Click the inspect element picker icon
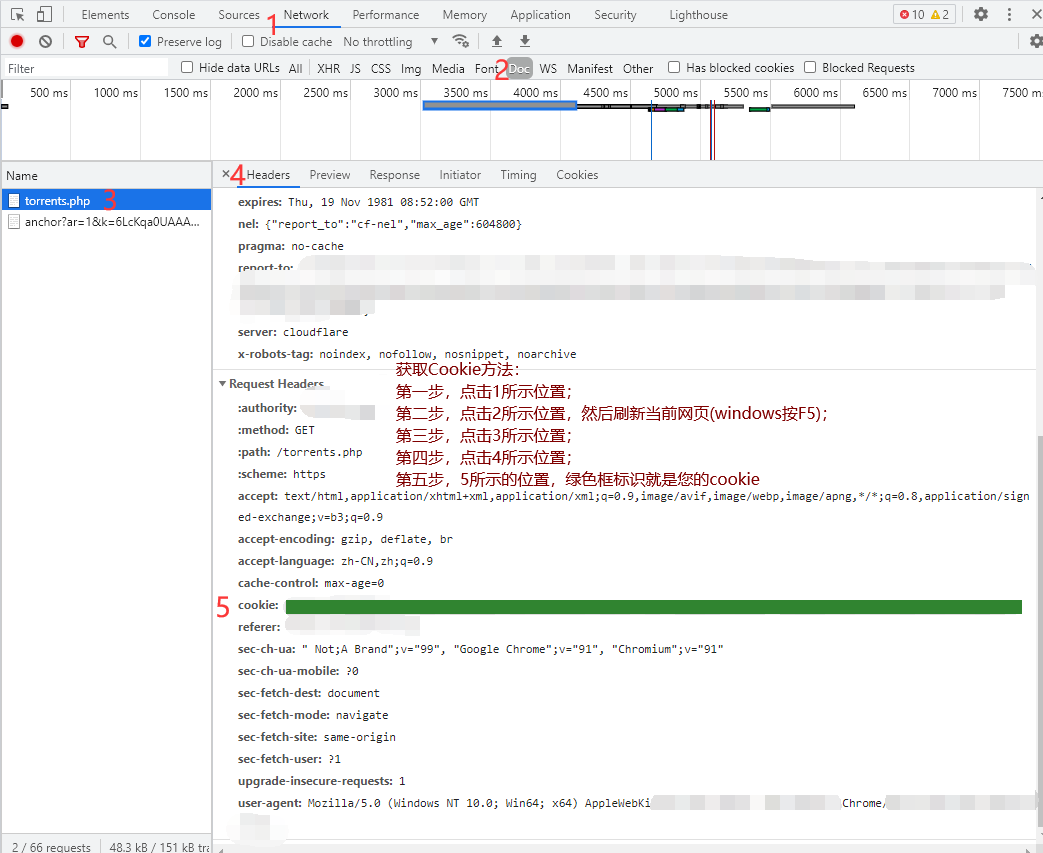The image size is (1043, 853). coord(17,15)
